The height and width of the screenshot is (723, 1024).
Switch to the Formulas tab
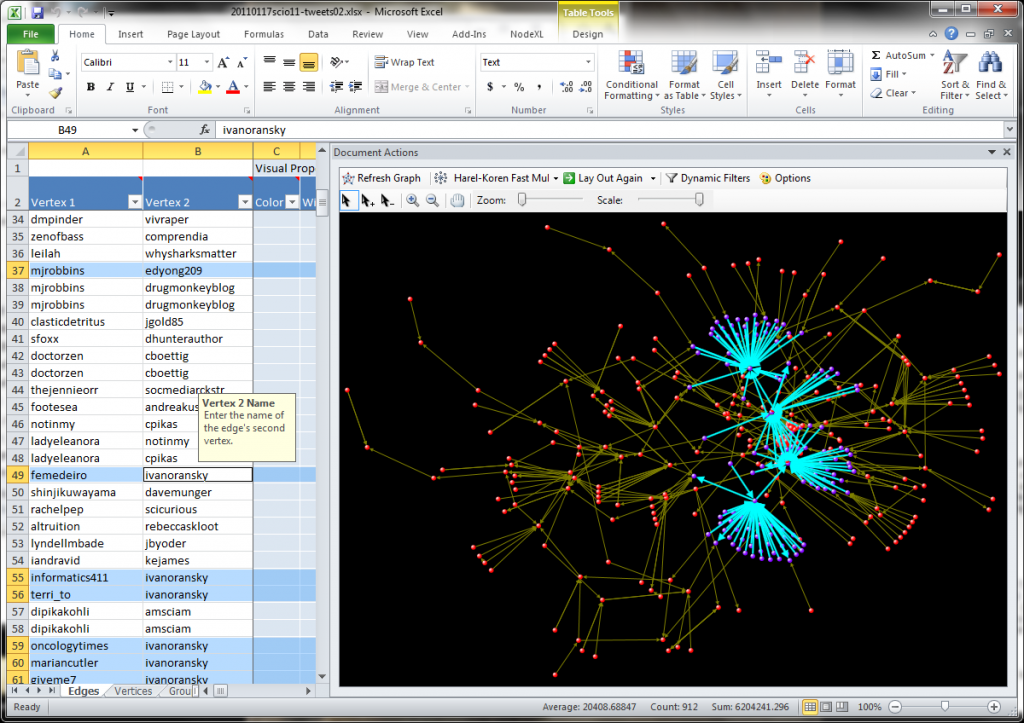pos(264,34)
